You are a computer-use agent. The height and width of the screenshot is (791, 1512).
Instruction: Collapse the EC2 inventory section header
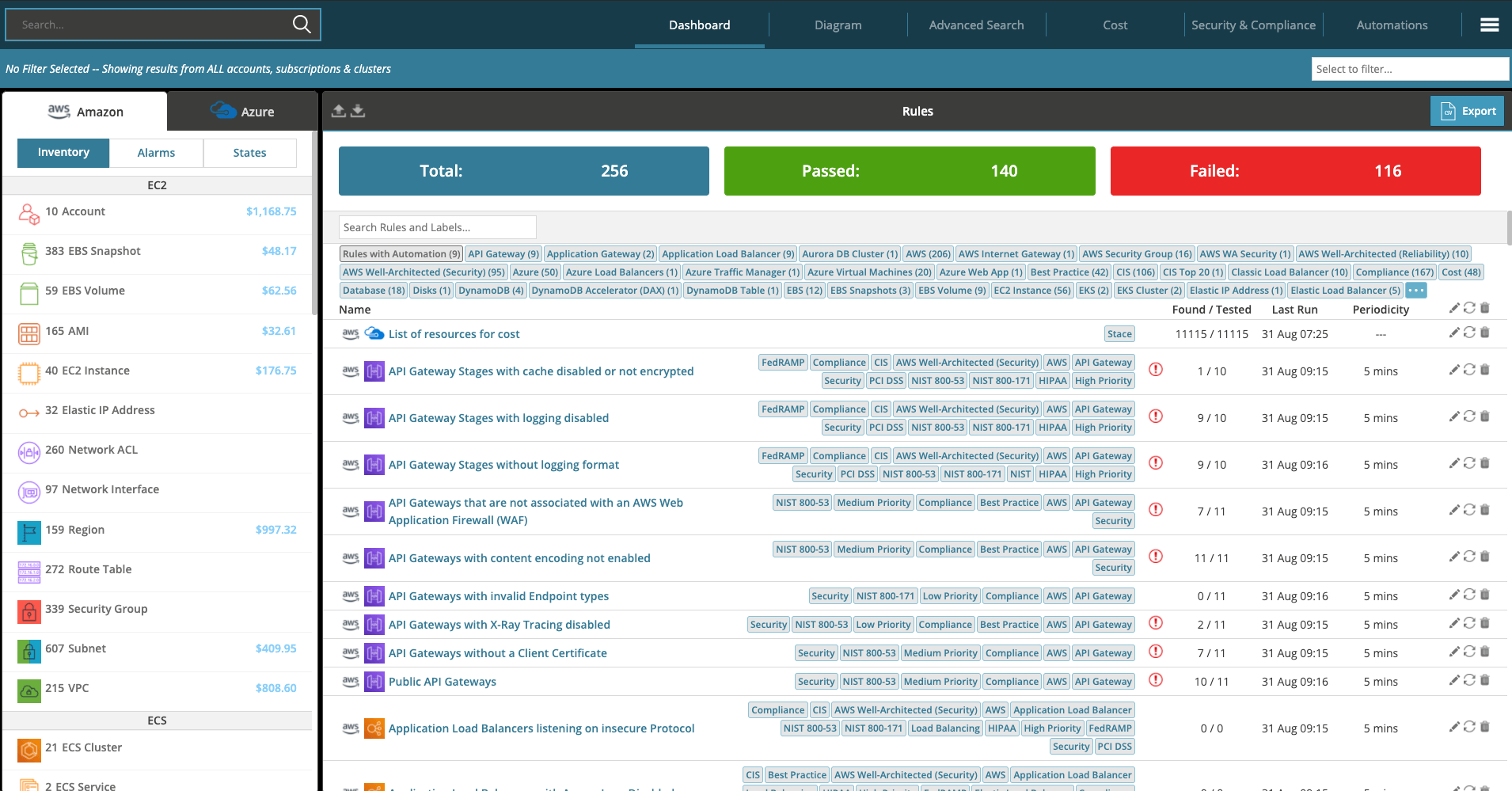[x=157, y=185]
